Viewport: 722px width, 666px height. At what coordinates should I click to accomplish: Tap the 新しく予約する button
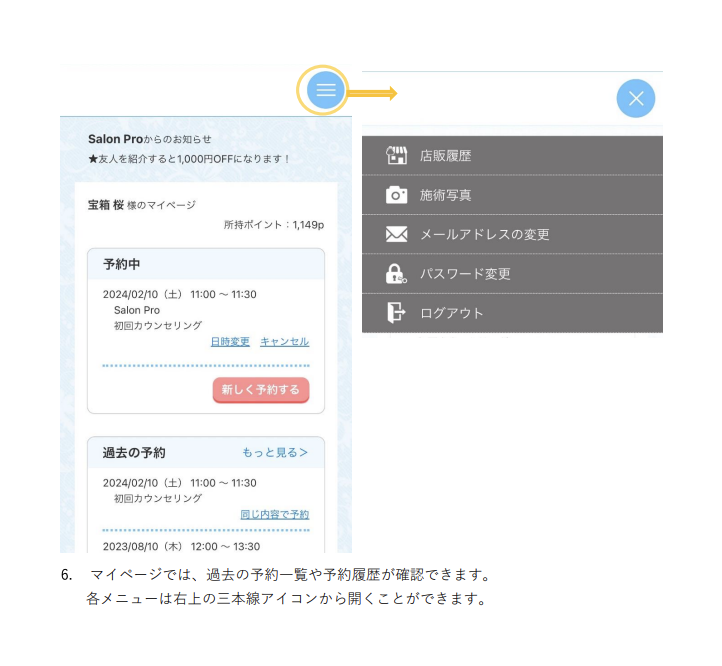[x=261, y=390]
